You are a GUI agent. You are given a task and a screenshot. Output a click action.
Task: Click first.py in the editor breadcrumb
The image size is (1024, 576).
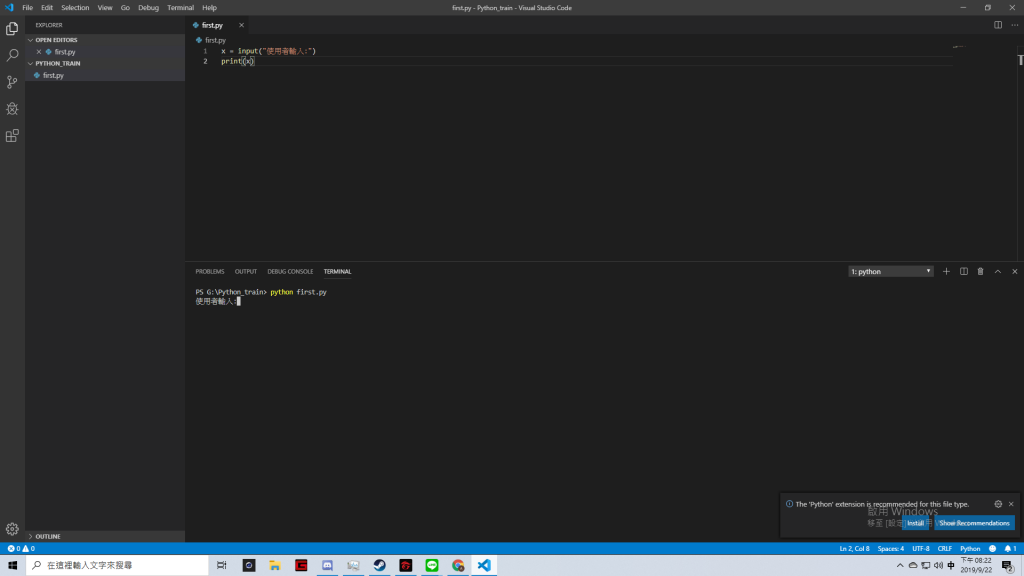tap(215, 40)
